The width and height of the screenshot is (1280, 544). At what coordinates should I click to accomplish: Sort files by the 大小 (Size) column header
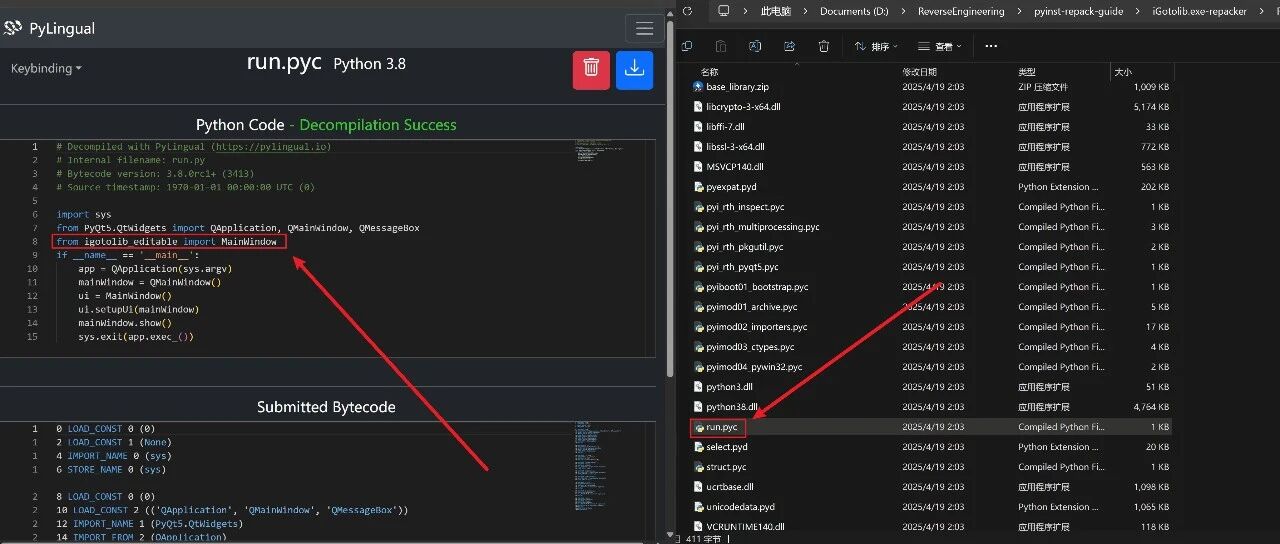point(1123,72)
